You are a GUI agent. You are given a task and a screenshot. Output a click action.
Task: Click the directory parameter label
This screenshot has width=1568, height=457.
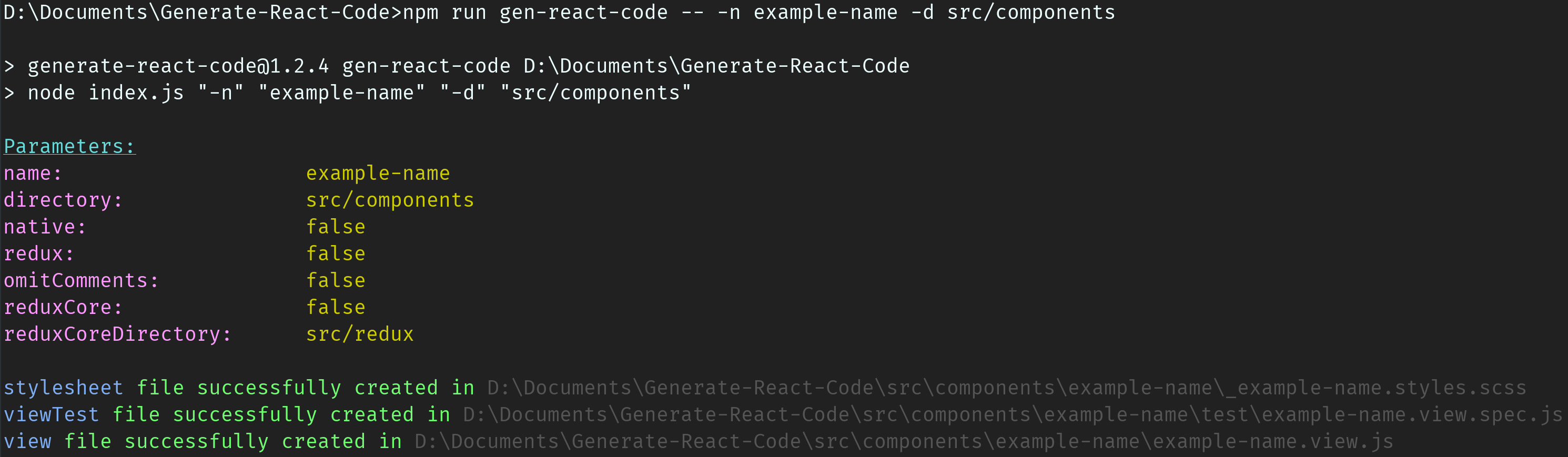pyautogui.click(x=63, y=200)
